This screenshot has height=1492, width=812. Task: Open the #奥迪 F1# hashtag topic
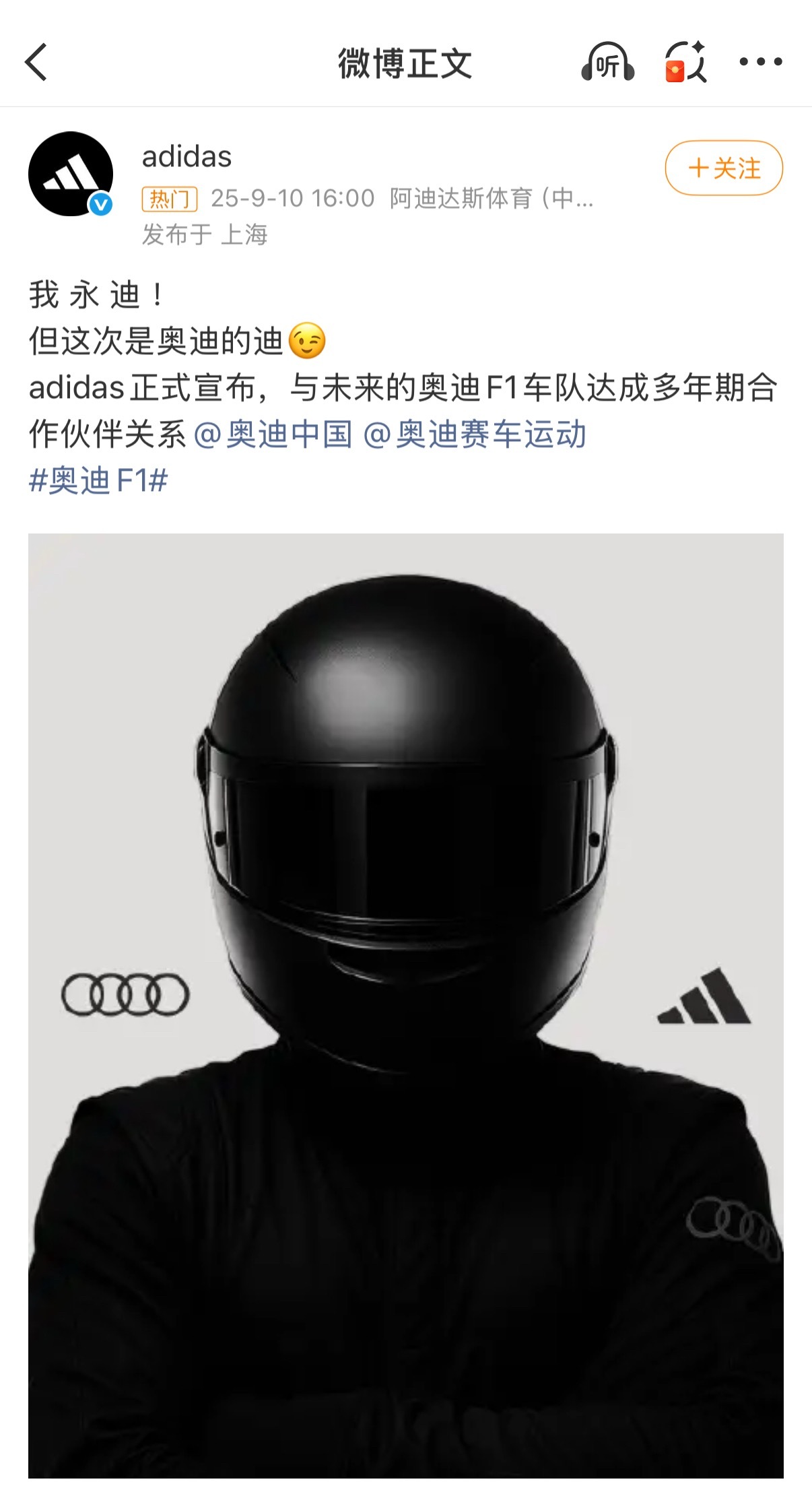tap(98, 481)
